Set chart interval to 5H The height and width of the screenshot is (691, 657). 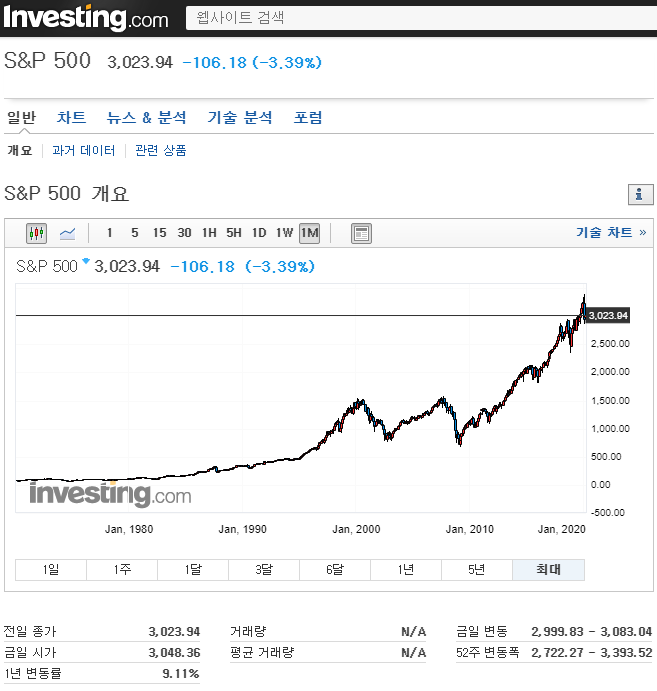tap(234, 233)
